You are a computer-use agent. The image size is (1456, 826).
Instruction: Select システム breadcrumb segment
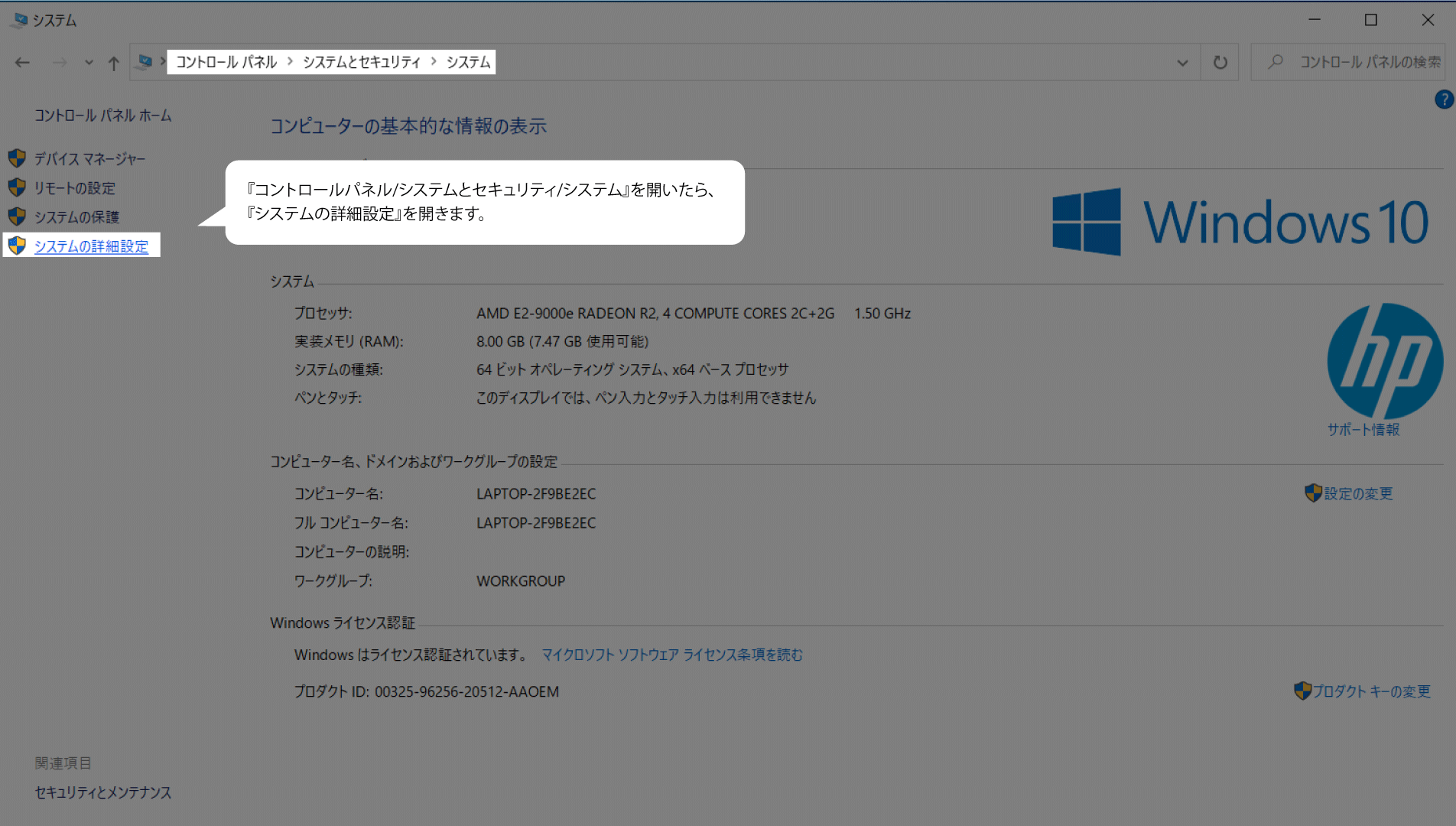tap(468, 62)
